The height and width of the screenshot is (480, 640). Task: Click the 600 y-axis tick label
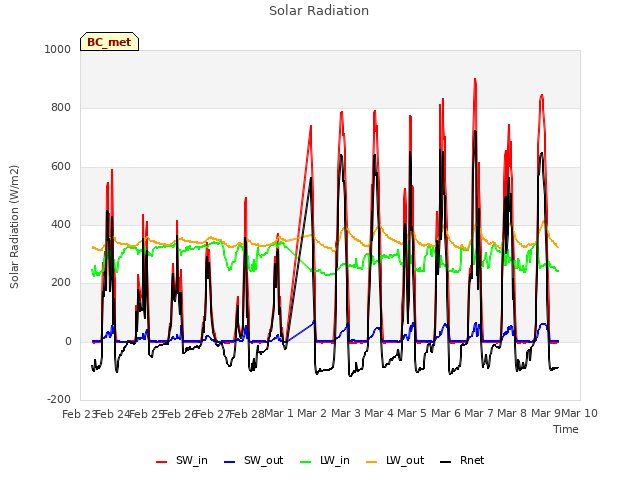pos(61,167)
